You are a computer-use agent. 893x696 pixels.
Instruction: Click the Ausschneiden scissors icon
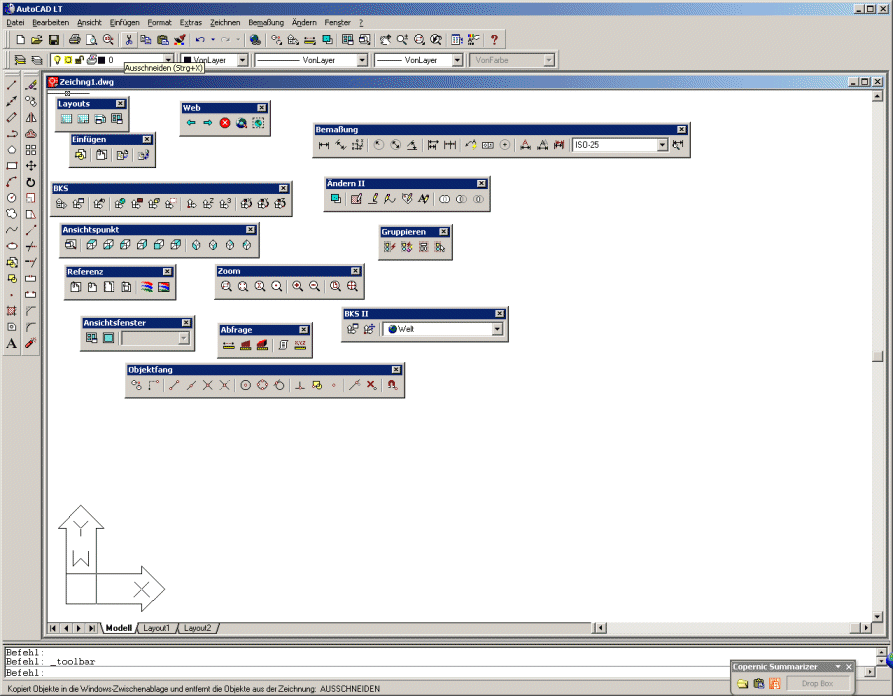click(128, 40)
